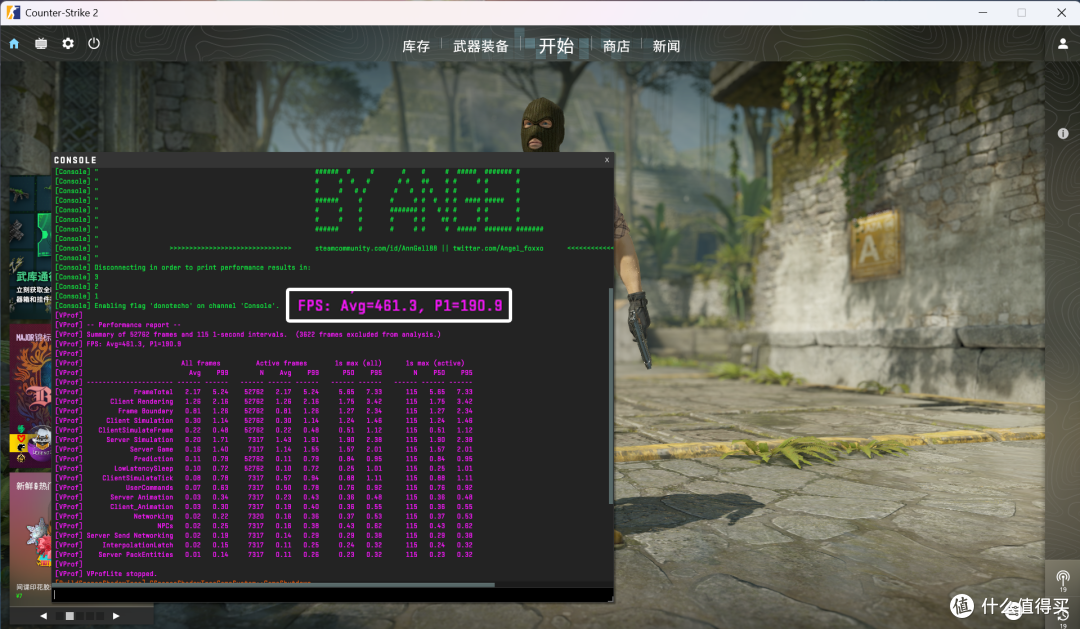Click the LowLatencySleep row label
Viewport: 1080px width, 629px height.
(144, 468)
